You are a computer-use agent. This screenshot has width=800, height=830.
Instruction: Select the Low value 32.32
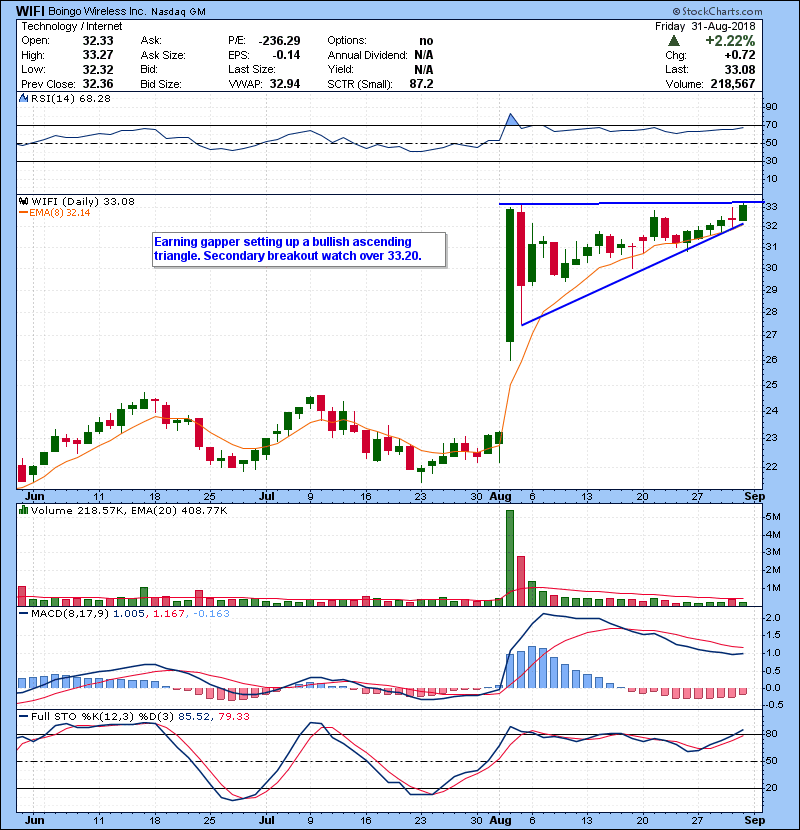point(98,69)
